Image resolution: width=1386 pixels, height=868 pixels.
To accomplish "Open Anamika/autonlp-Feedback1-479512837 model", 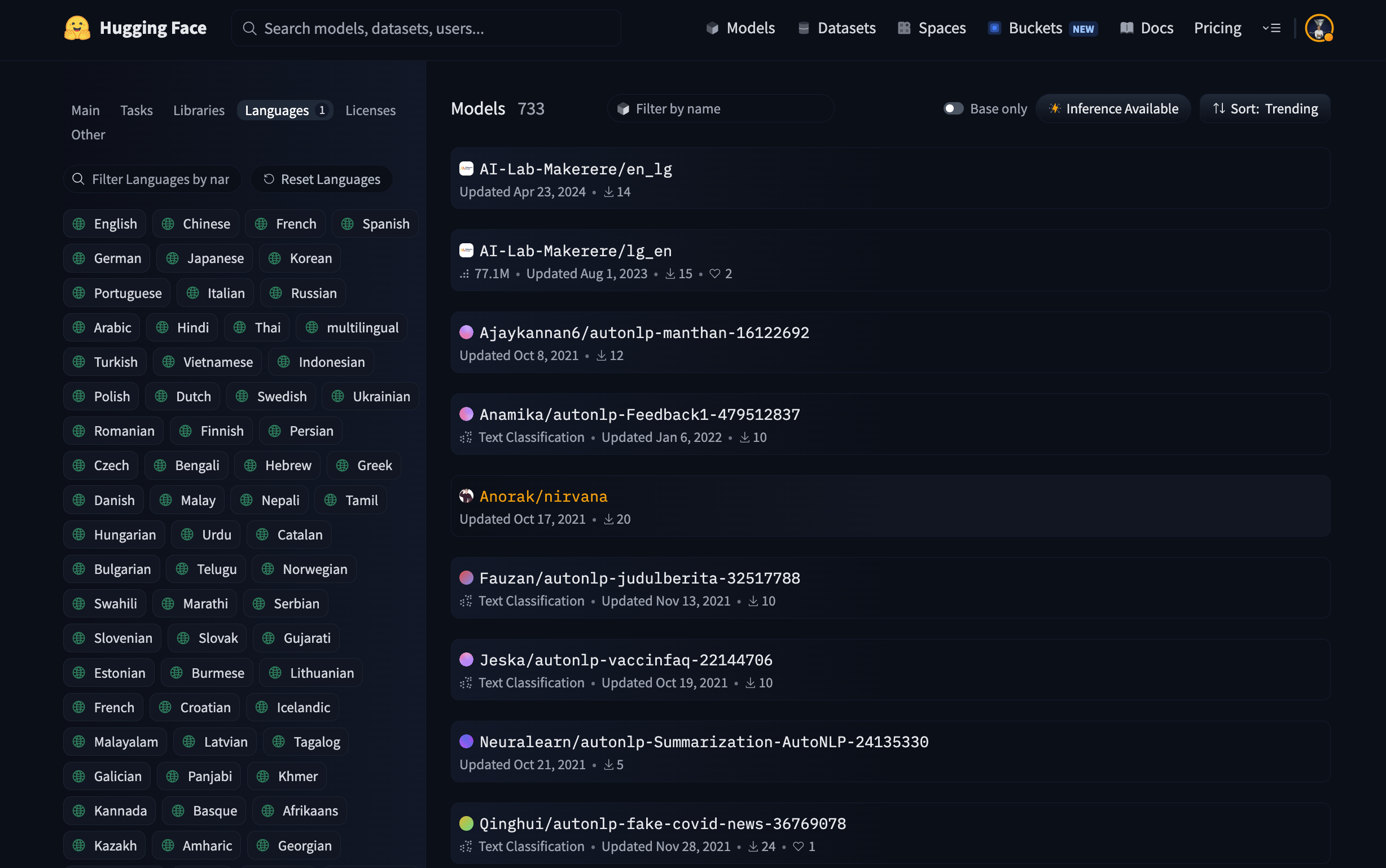I will click(890, 424).
